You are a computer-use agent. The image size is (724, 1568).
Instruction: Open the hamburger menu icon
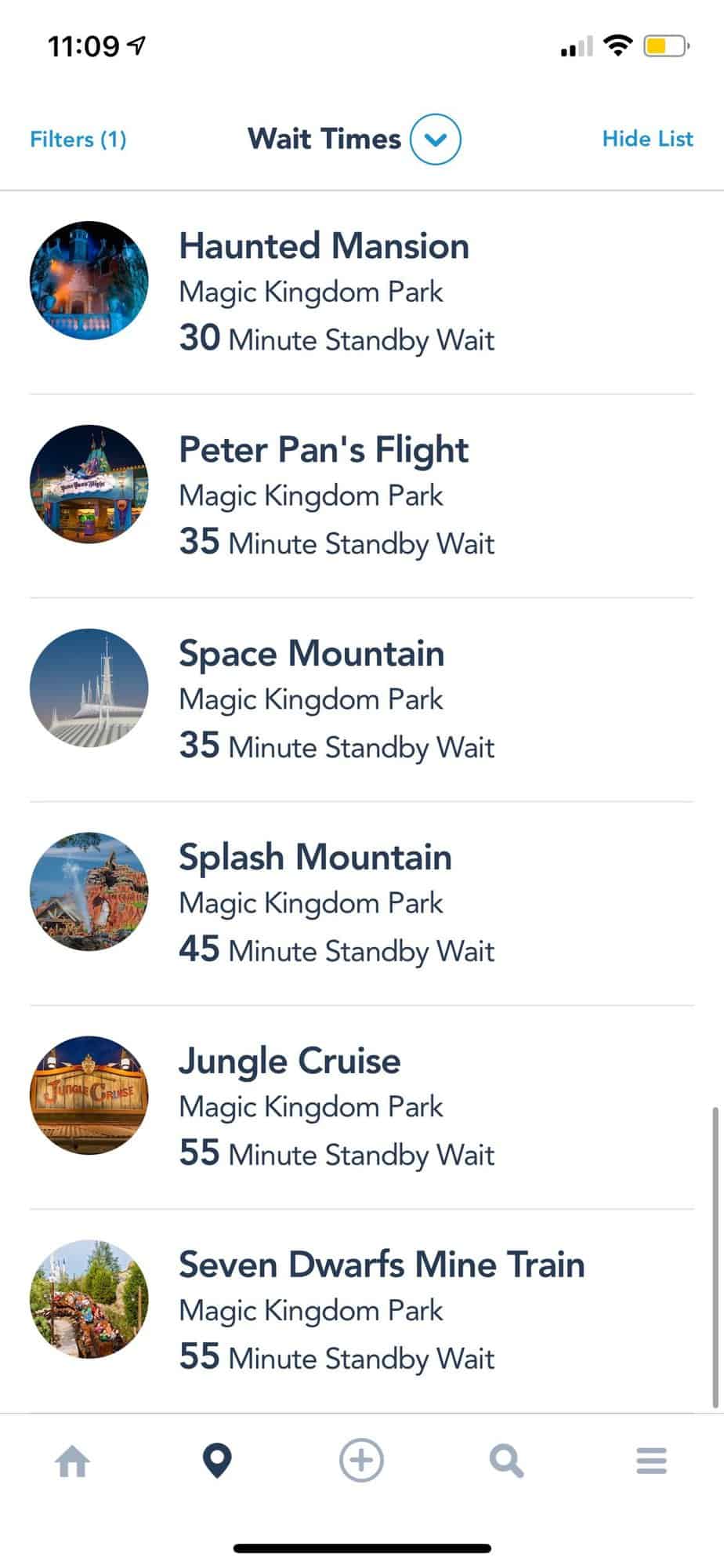coord(651,1461)
